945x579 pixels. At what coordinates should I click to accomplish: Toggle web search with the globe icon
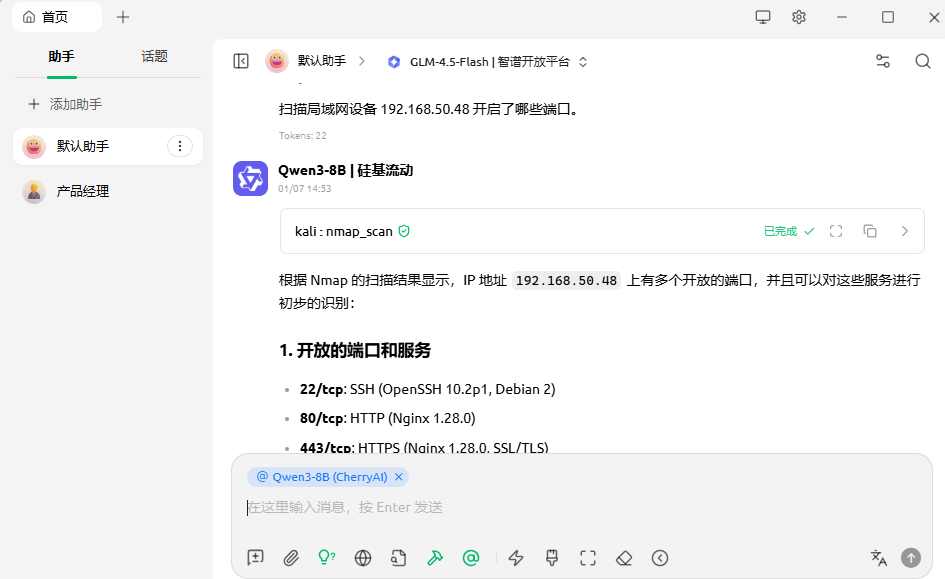coord(363,558)
